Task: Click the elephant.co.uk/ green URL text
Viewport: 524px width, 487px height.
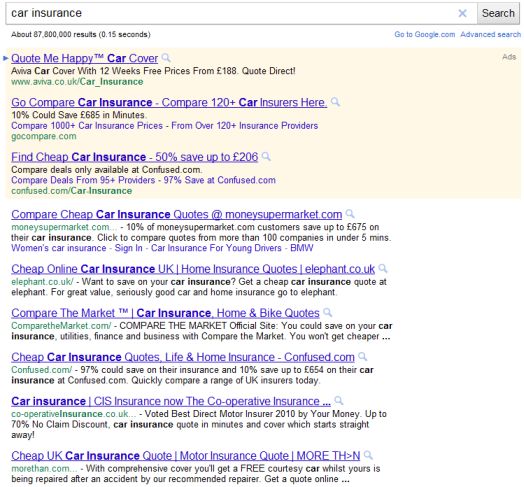Action: (42, 282)
